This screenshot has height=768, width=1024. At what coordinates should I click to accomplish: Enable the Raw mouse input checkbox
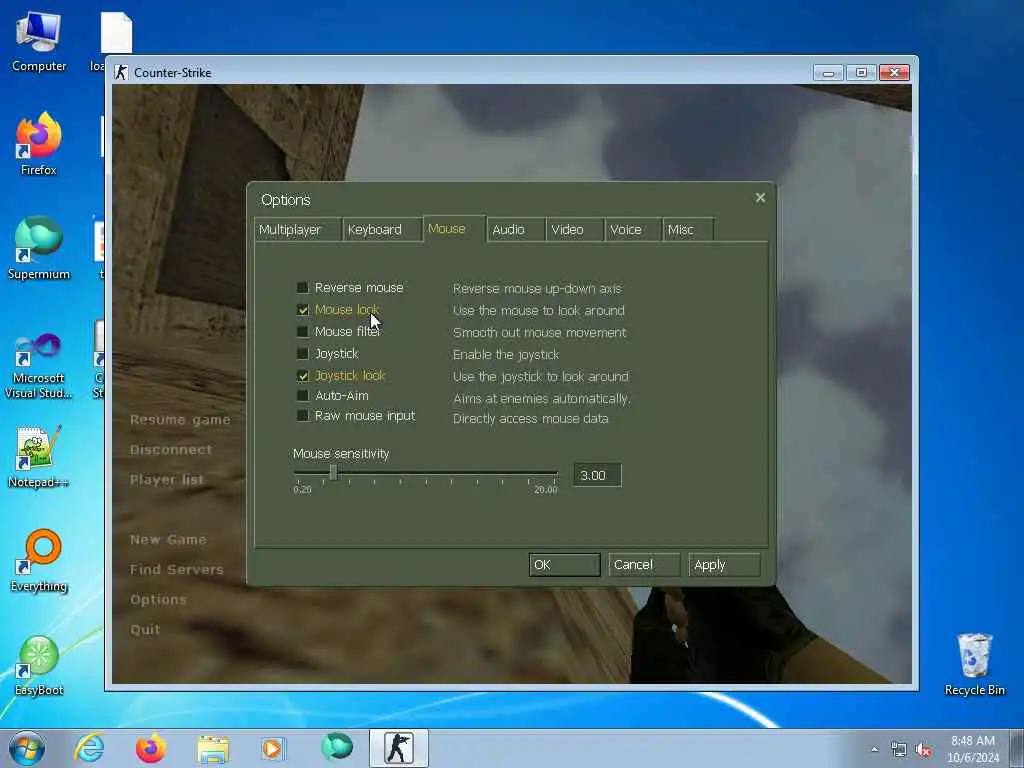click(302, 415)
